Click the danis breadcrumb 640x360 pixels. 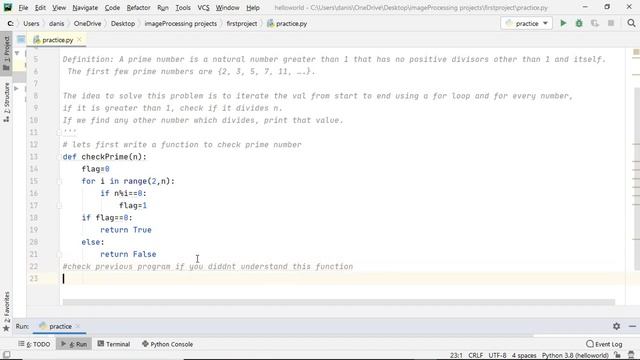point(56,24)
